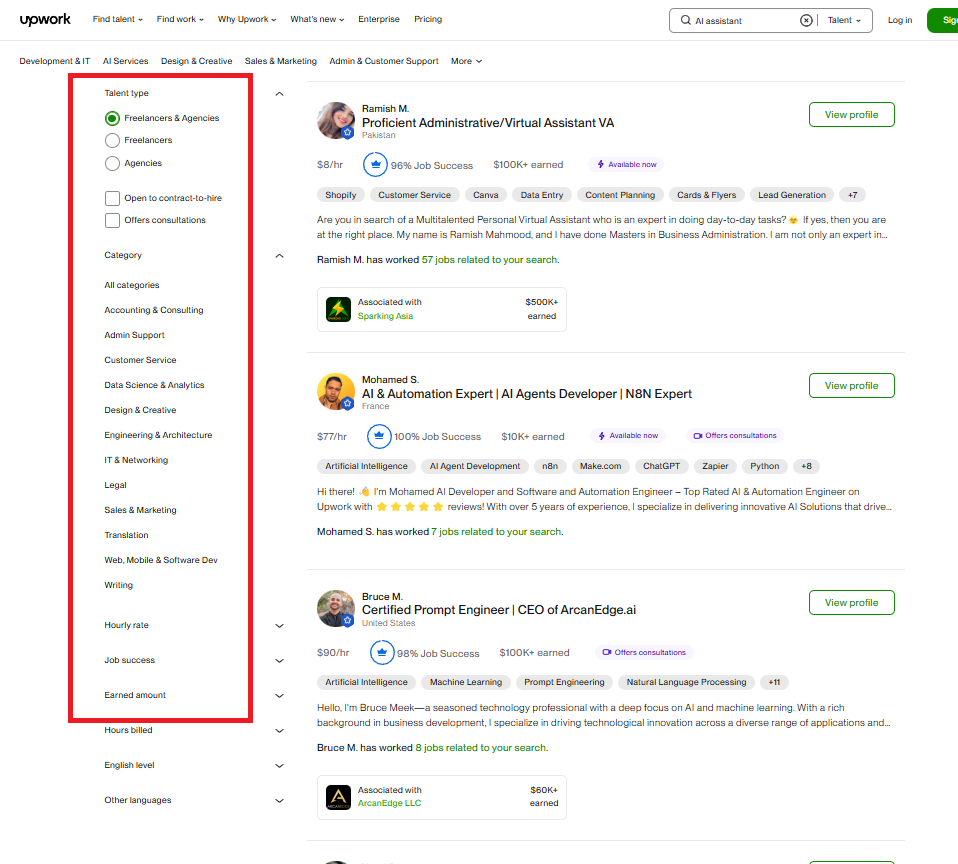Filter by Data Science & Analytics
958x864 pixels.
(154, 385)
